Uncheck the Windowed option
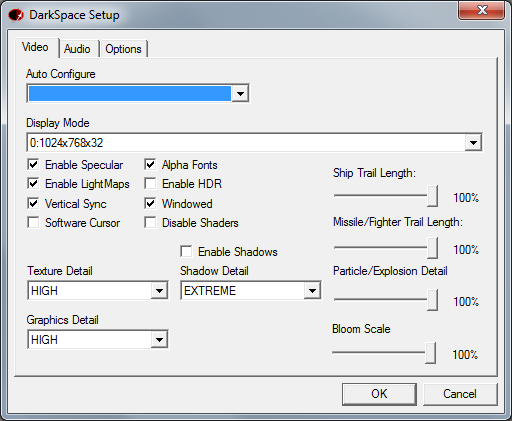 (150, 203)
